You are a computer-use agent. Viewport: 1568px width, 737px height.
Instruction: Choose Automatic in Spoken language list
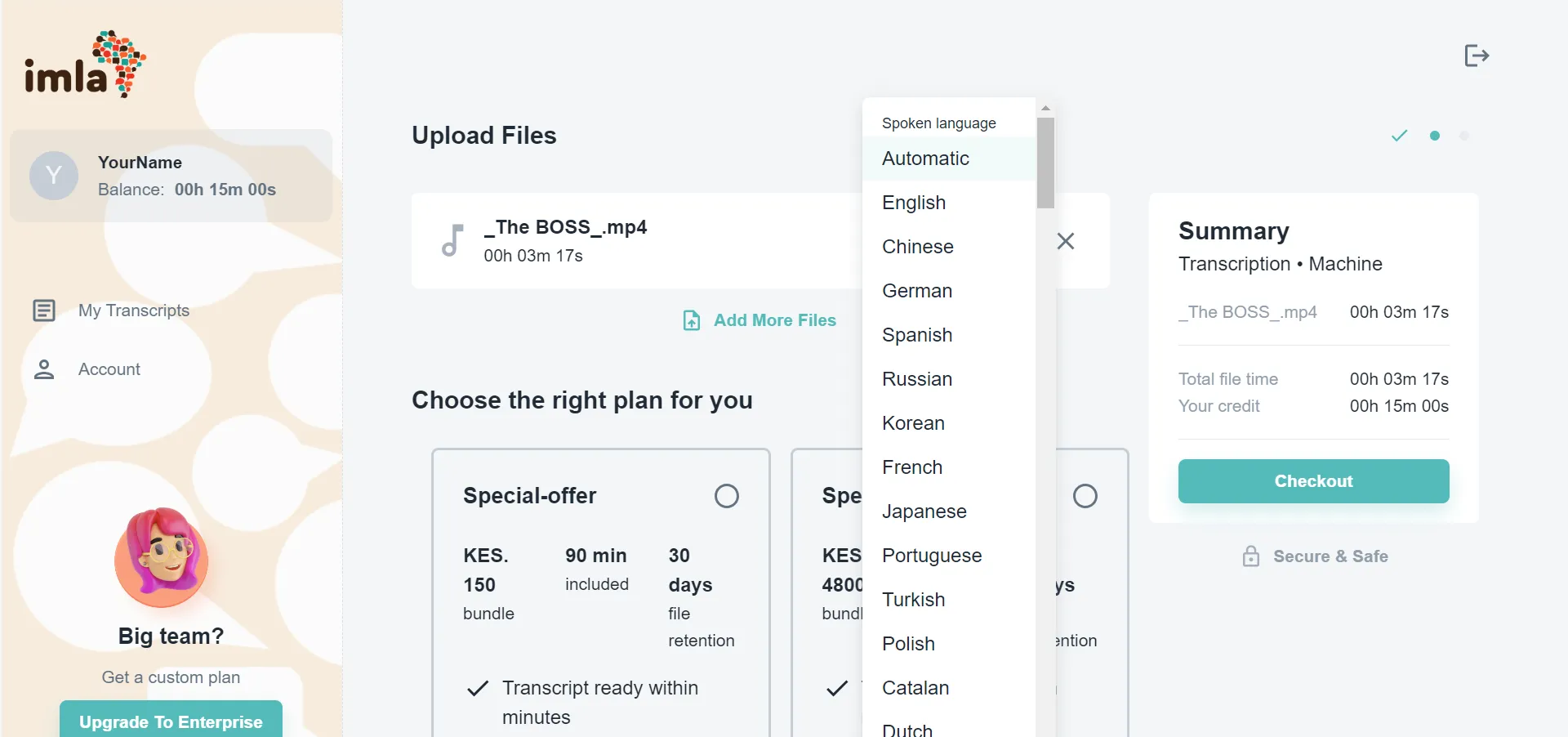point(925,159)
